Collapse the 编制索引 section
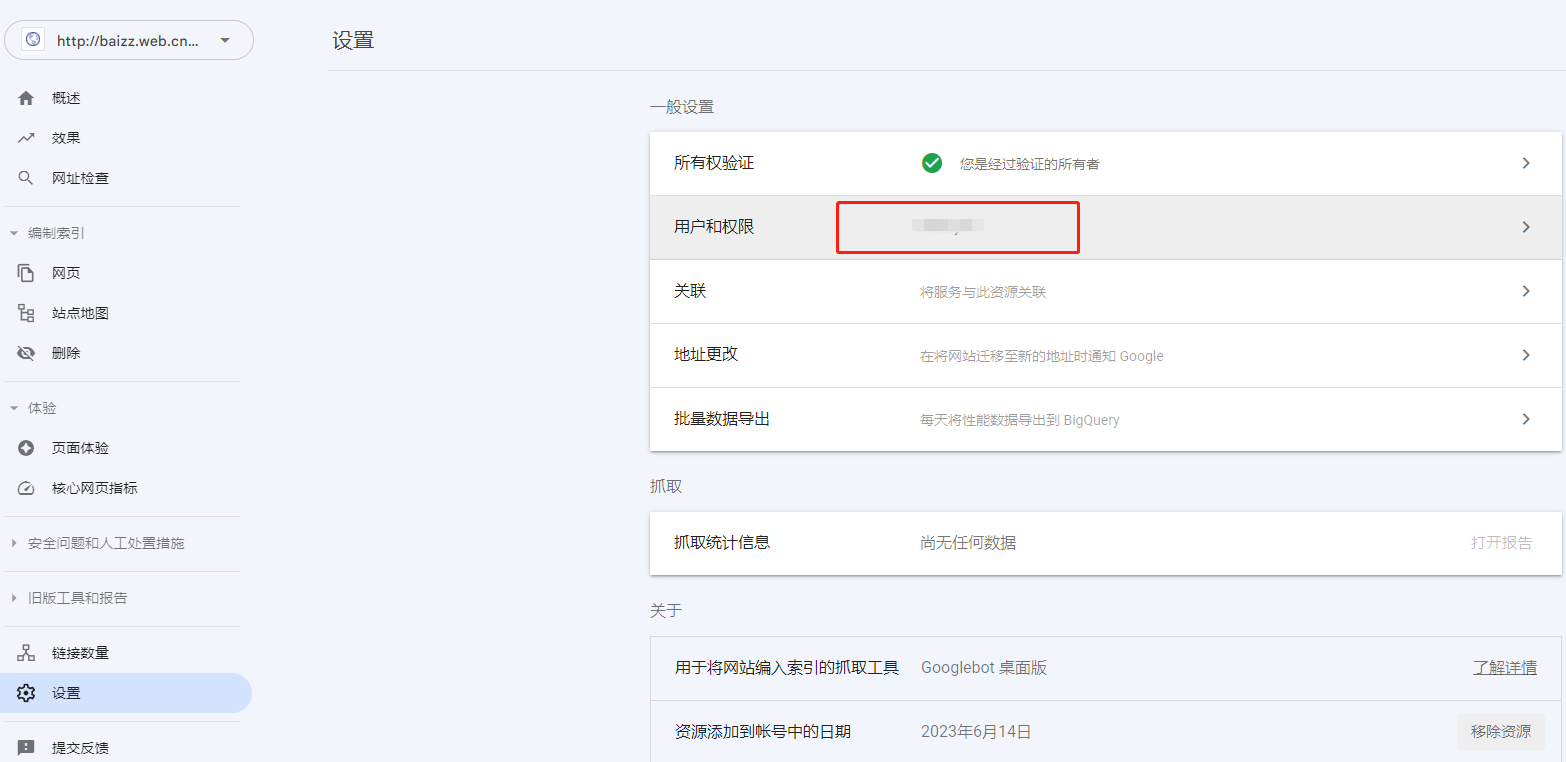Viewport: 1566px width, 762px height. [14, 233]
